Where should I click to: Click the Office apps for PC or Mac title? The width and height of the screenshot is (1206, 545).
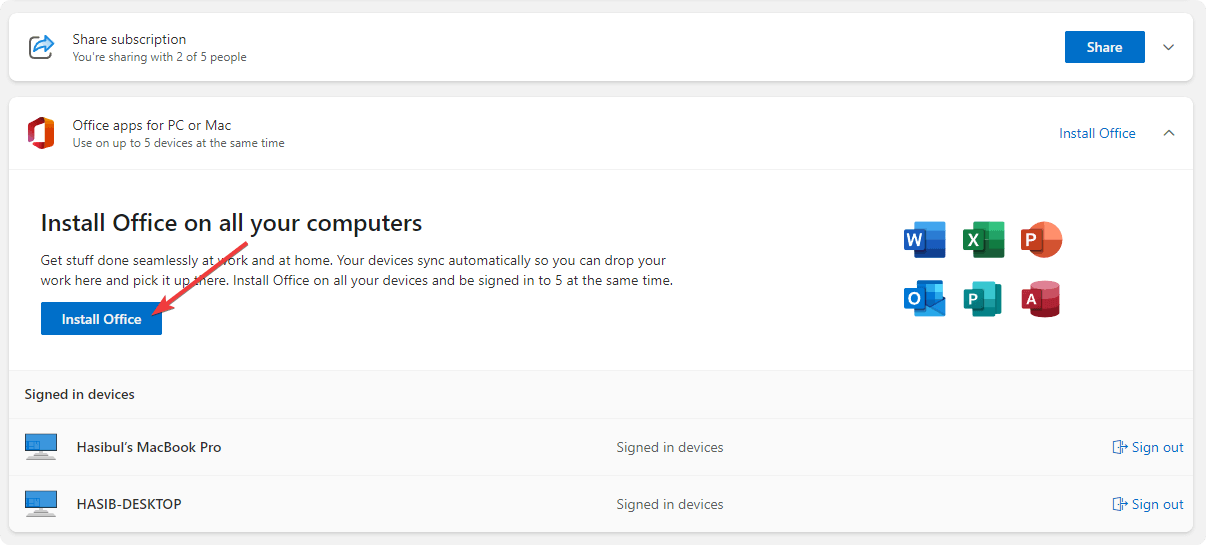click(152, 125)
